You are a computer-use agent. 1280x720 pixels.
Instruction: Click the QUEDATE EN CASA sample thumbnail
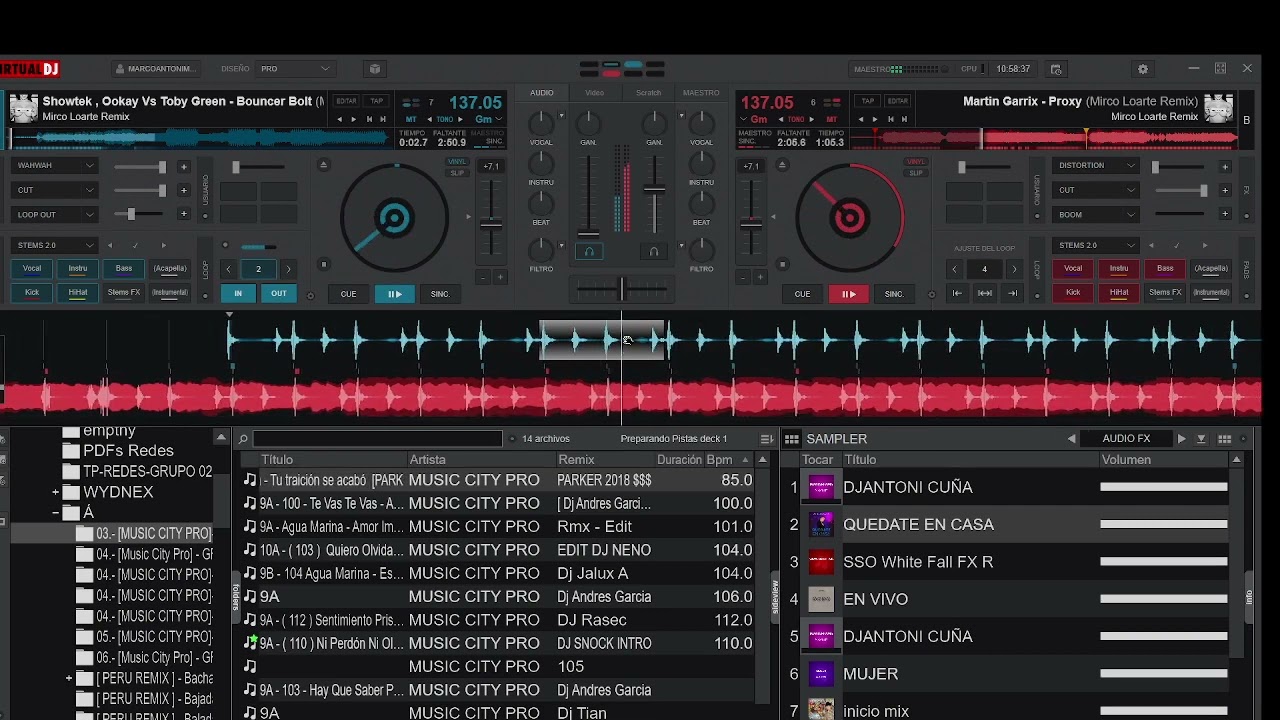[821, 524]
